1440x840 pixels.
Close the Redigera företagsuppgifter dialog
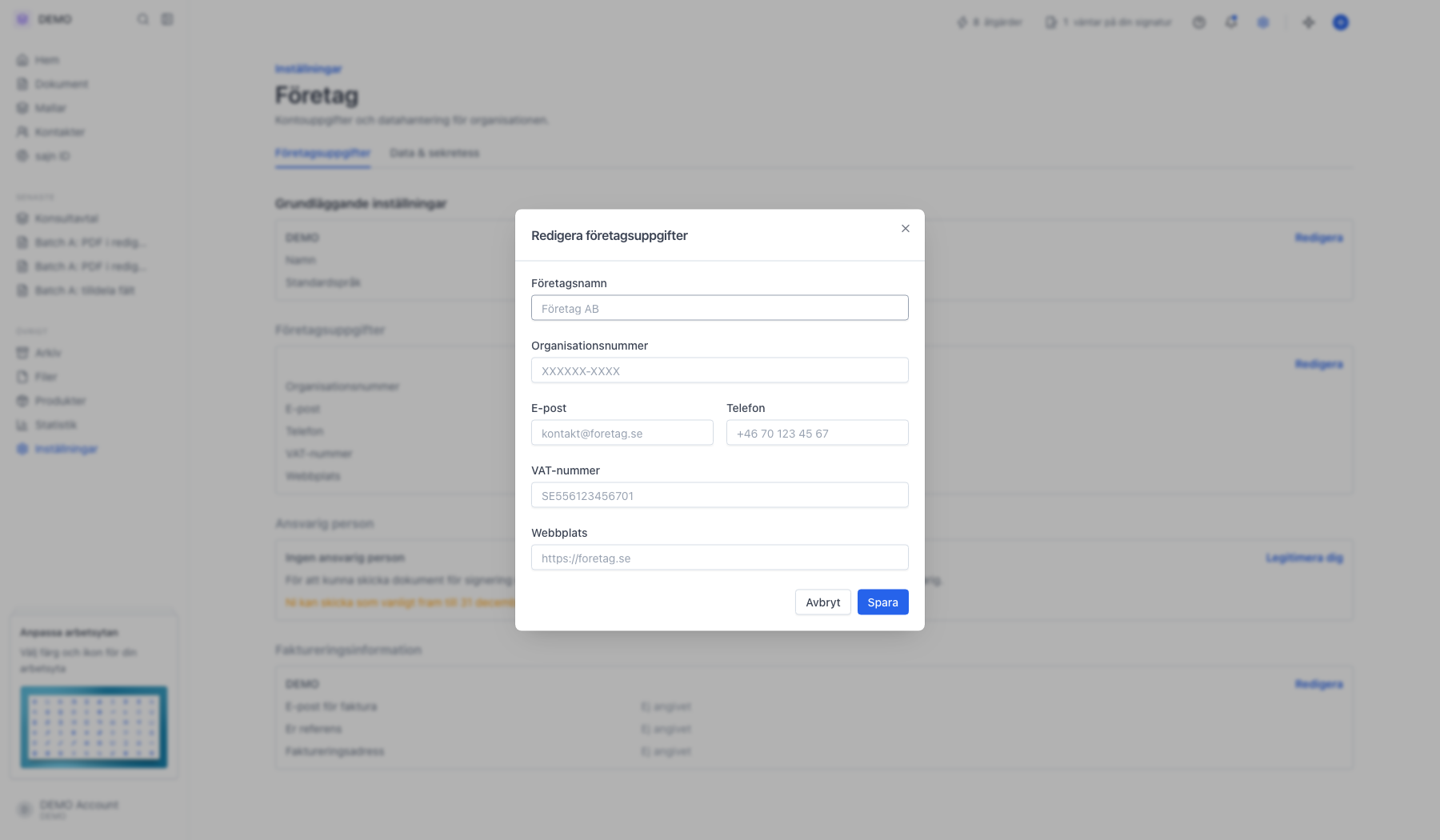click(x=906, y=229)
